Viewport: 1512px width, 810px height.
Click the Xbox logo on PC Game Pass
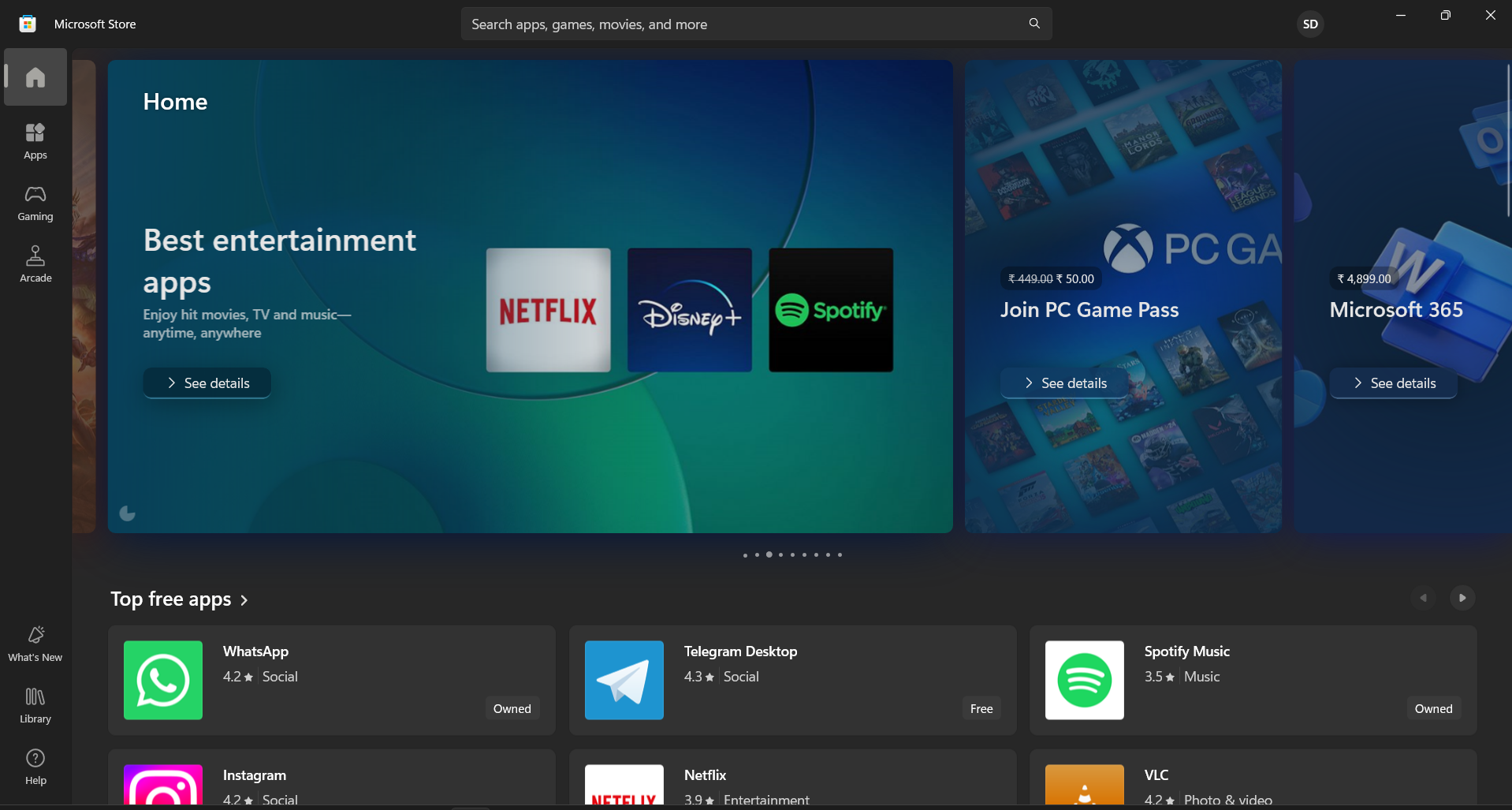pos(1128,248)
